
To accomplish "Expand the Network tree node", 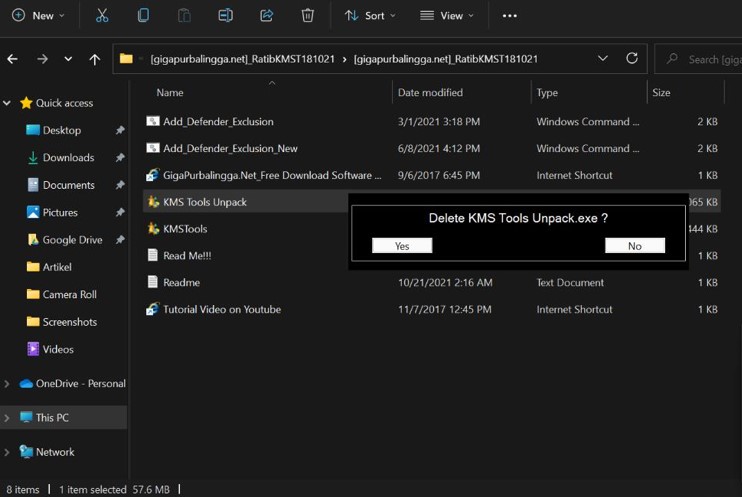I will (7, 453).
